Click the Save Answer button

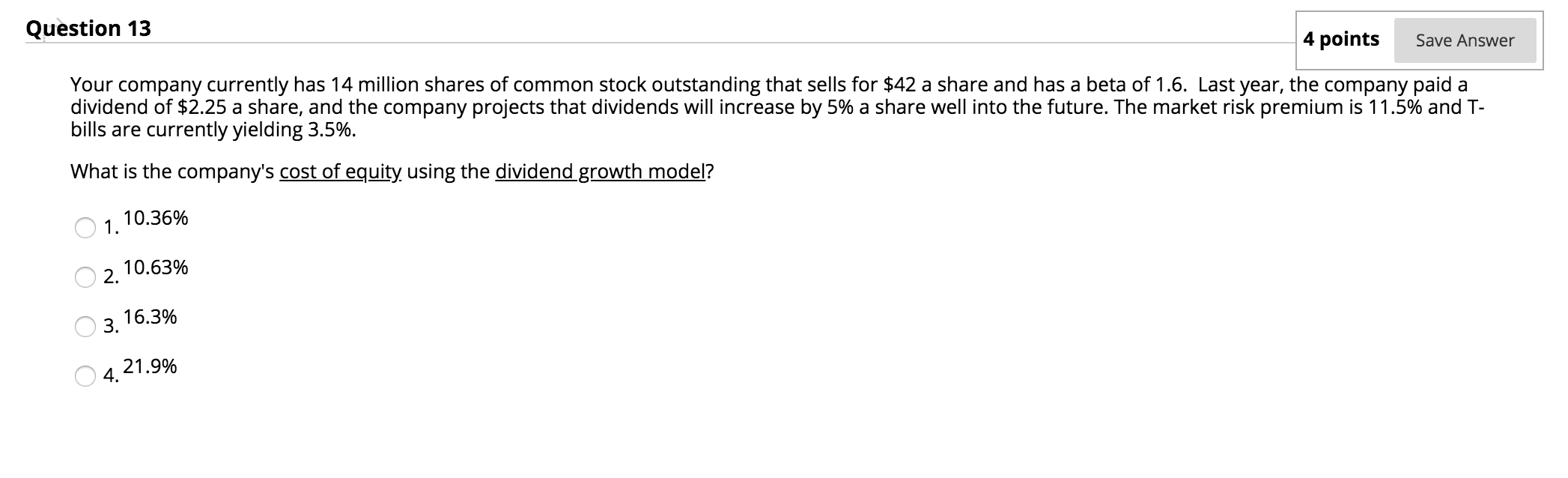[x=1465, y=41]
